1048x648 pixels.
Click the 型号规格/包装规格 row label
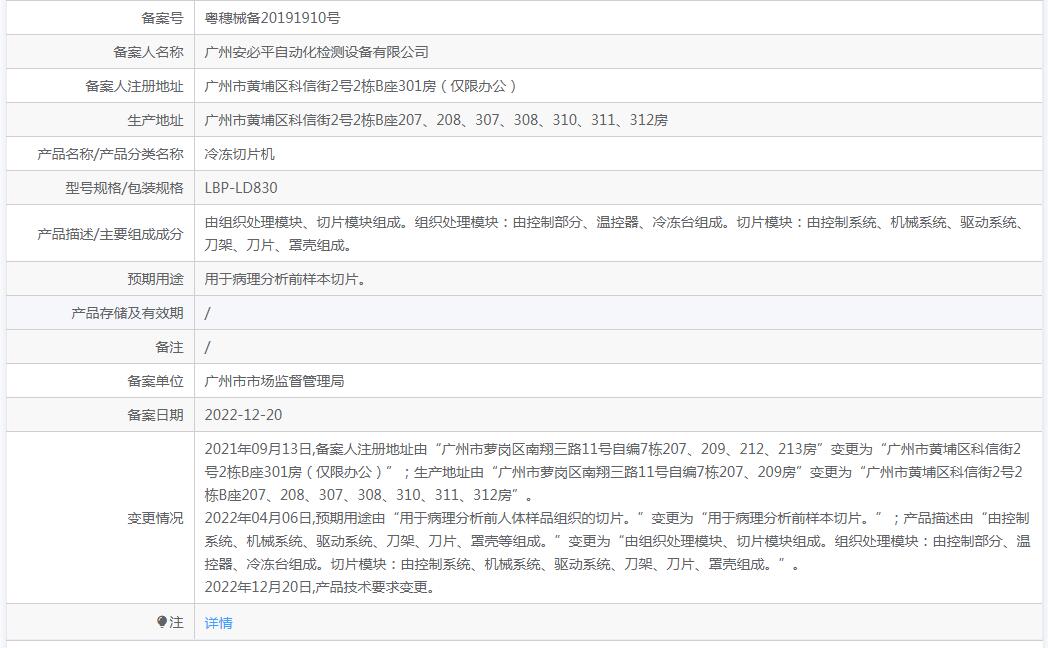pos(124,188)
